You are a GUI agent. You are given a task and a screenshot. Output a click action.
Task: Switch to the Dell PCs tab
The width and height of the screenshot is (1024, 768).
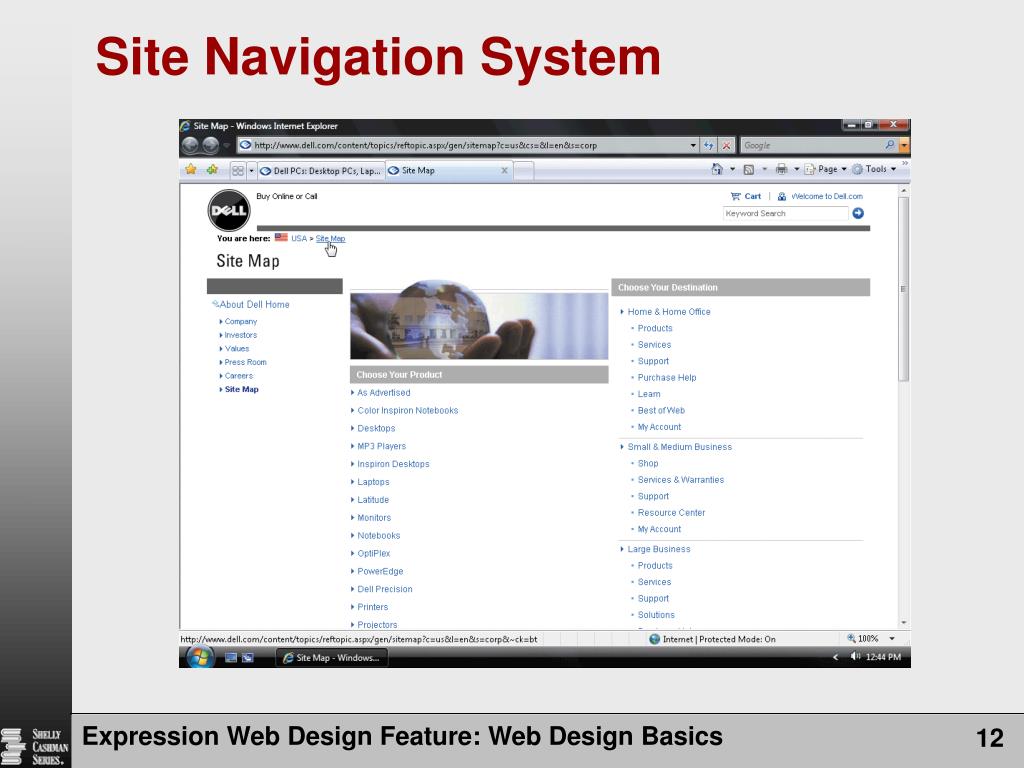click(x=321, y=170)
